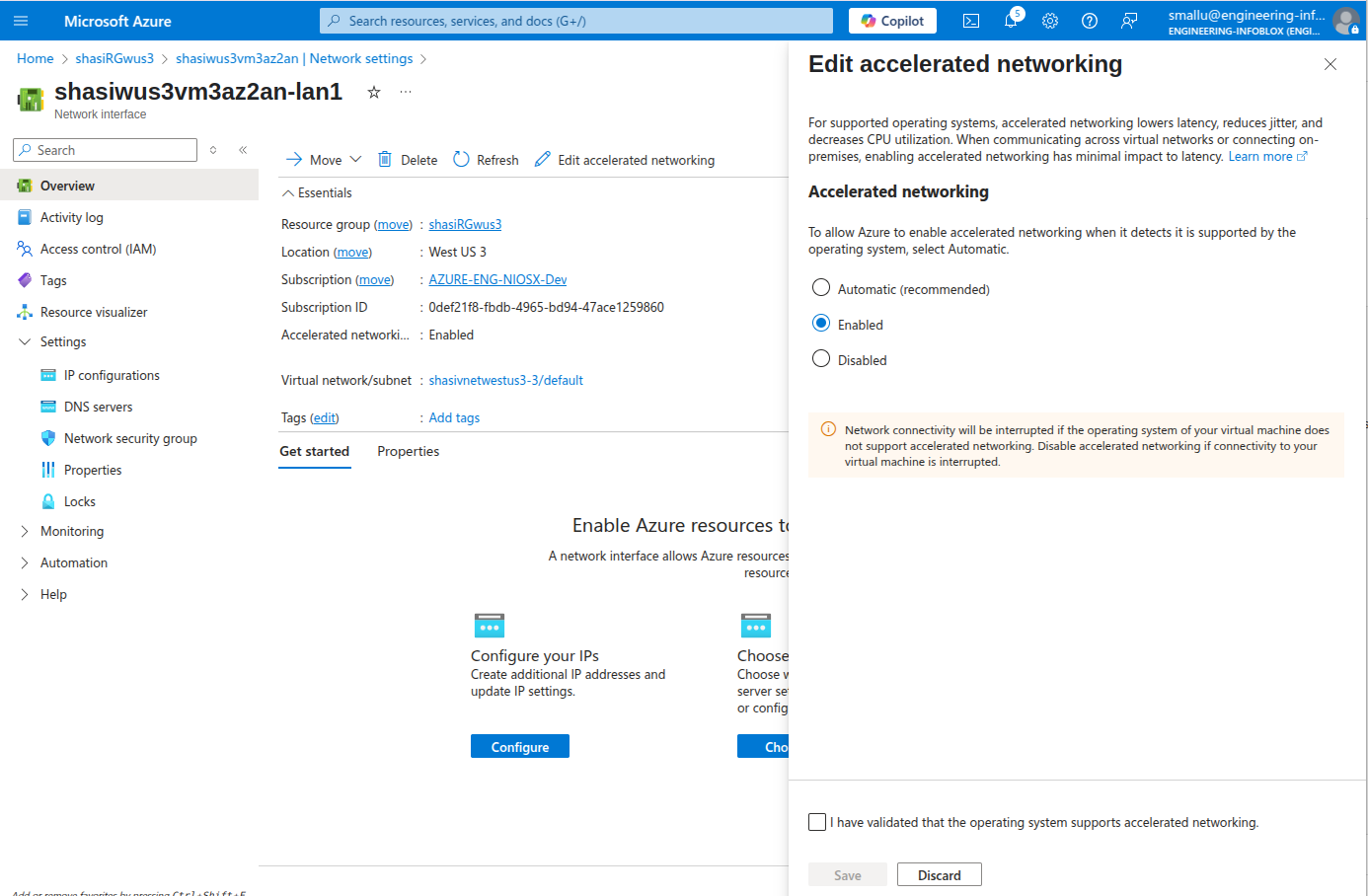This screenshot has width=1368, height=896.
Task: Click the Subscription move link
Action: pyautogui.click(x=374, y=280)
